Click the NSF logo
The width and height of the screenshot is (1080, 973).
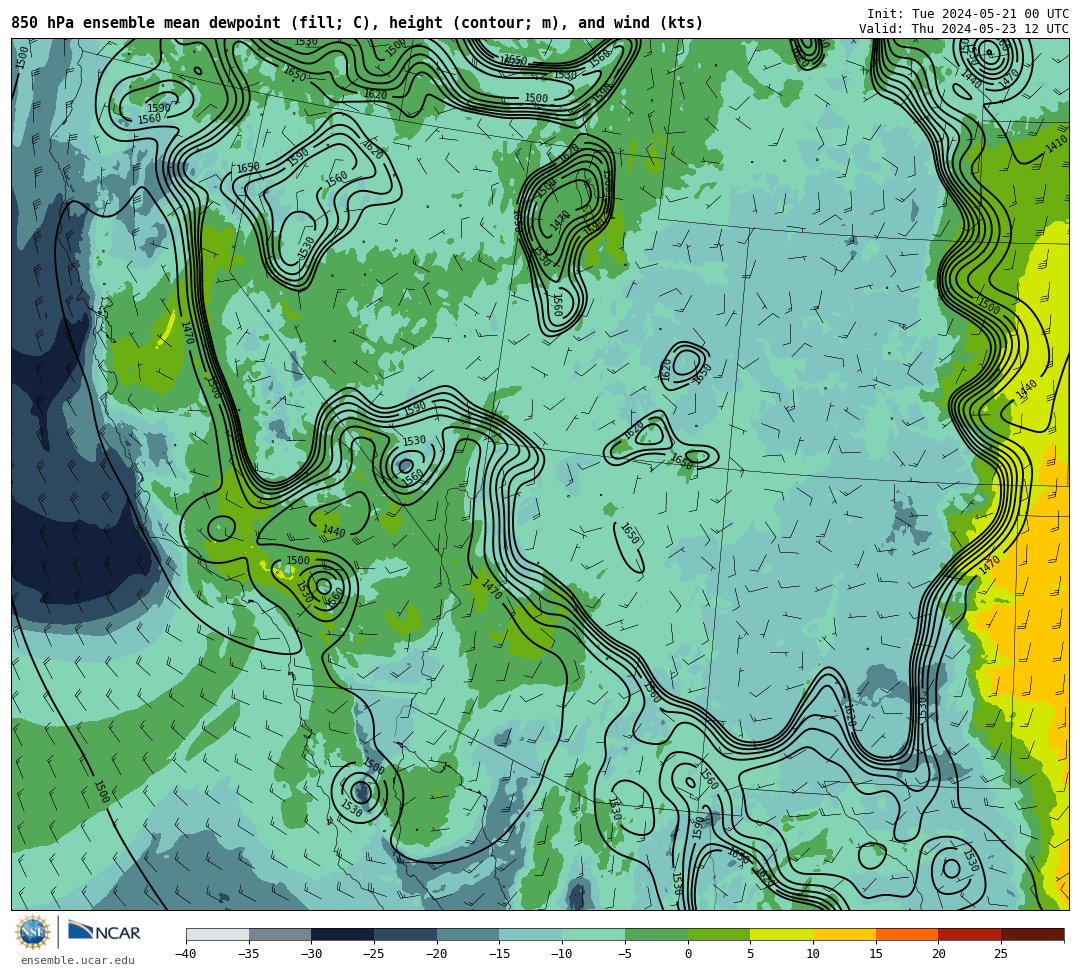point(32,934)
